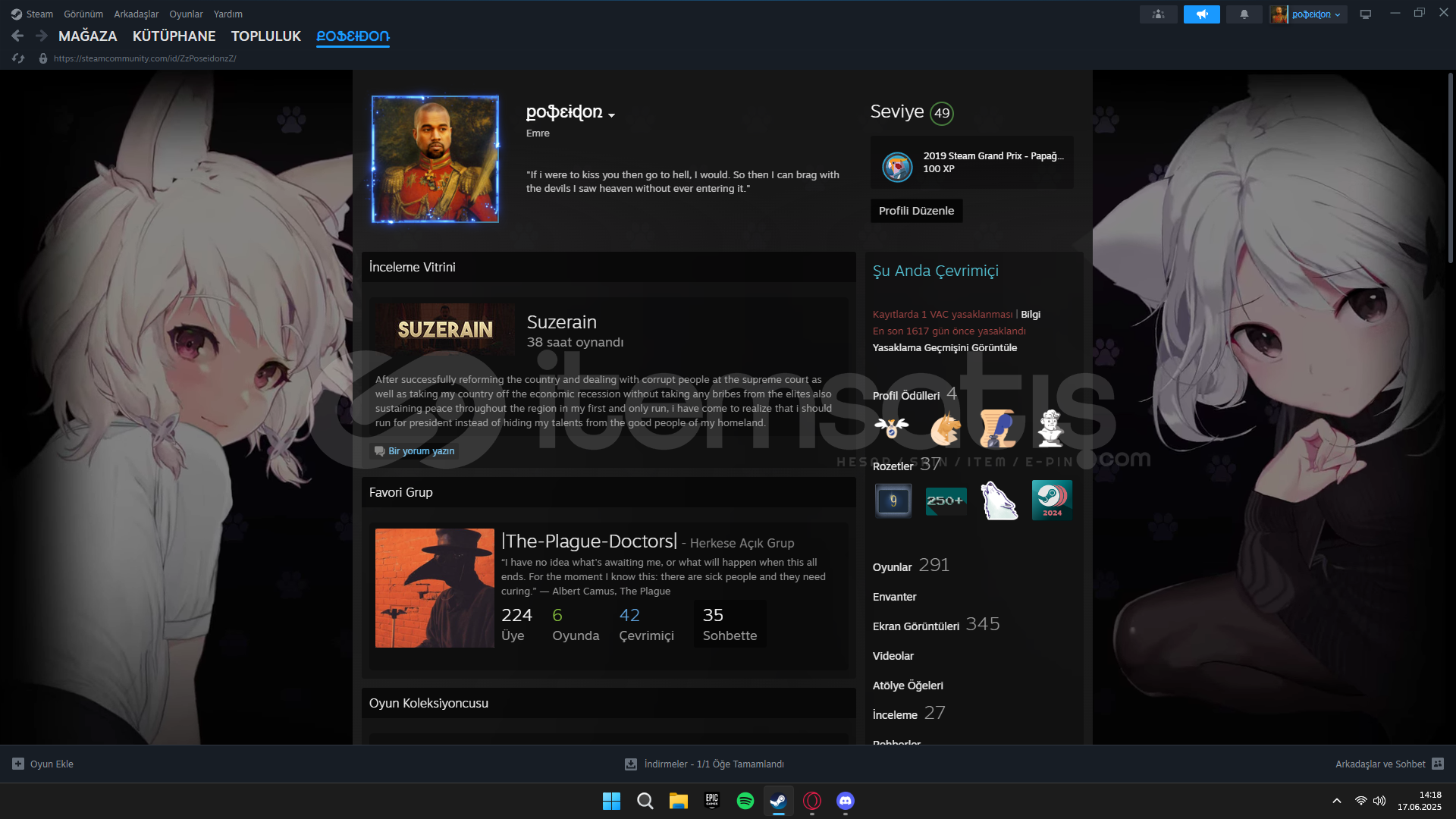Screen dimensions: 1456x819
Task: Open the Steam menu
Action: click(x=39, y=14)
